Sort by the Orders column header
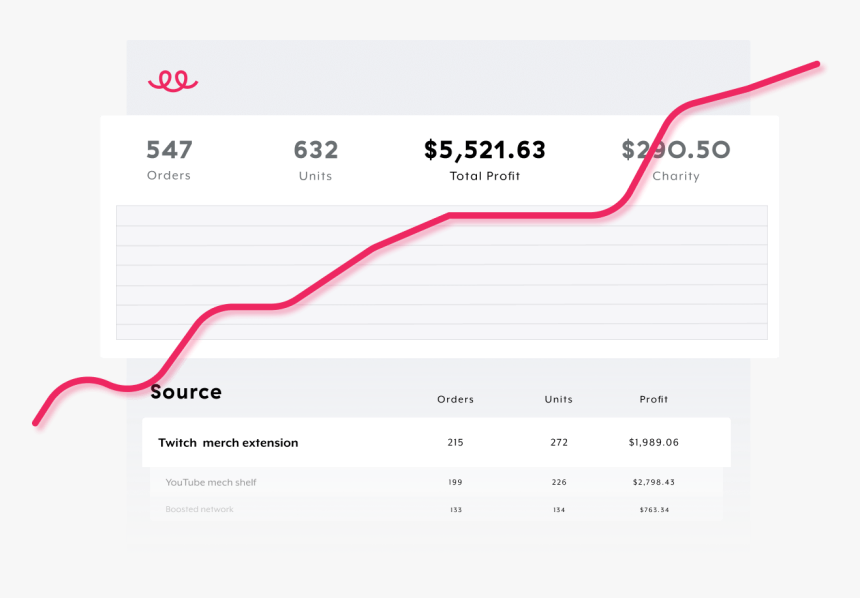Screen dimensions: 860x598 coord(455,400)
